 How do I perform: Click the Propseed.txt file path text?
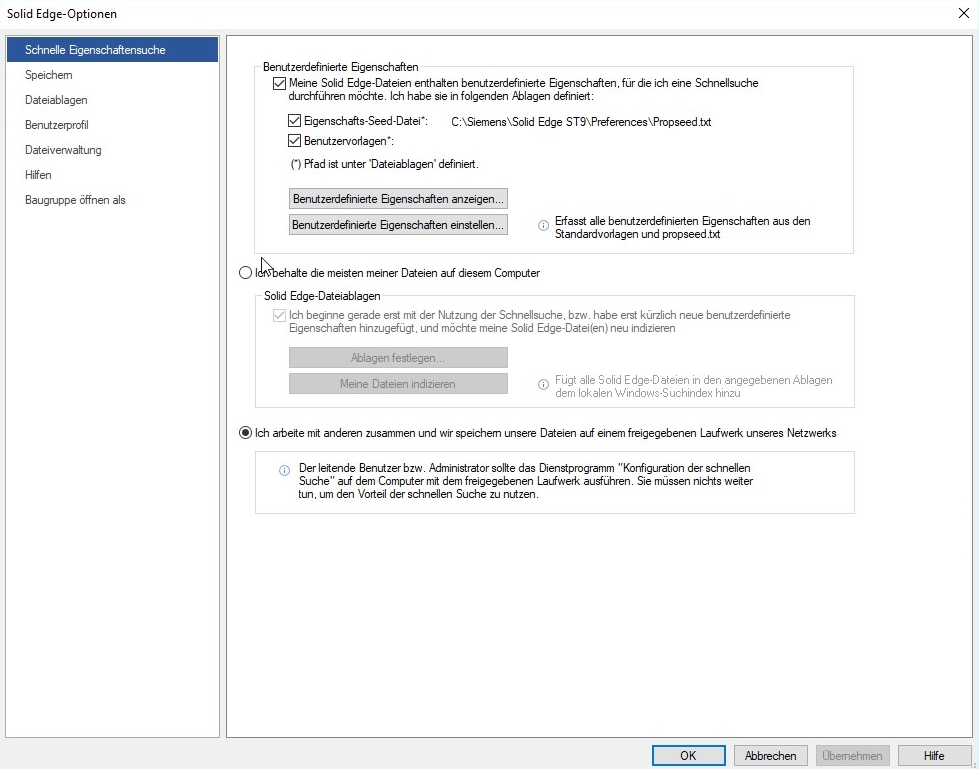[581, 122]
